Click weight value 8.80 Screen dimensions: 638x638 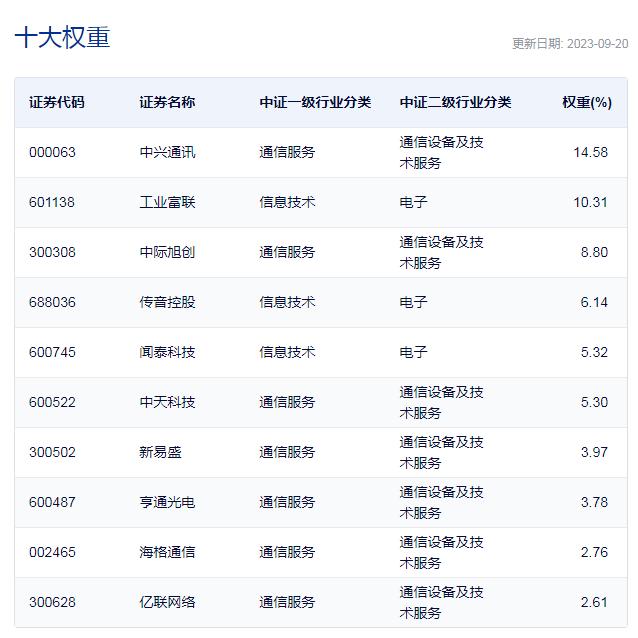pyautogui.click(x=594, y=252)
